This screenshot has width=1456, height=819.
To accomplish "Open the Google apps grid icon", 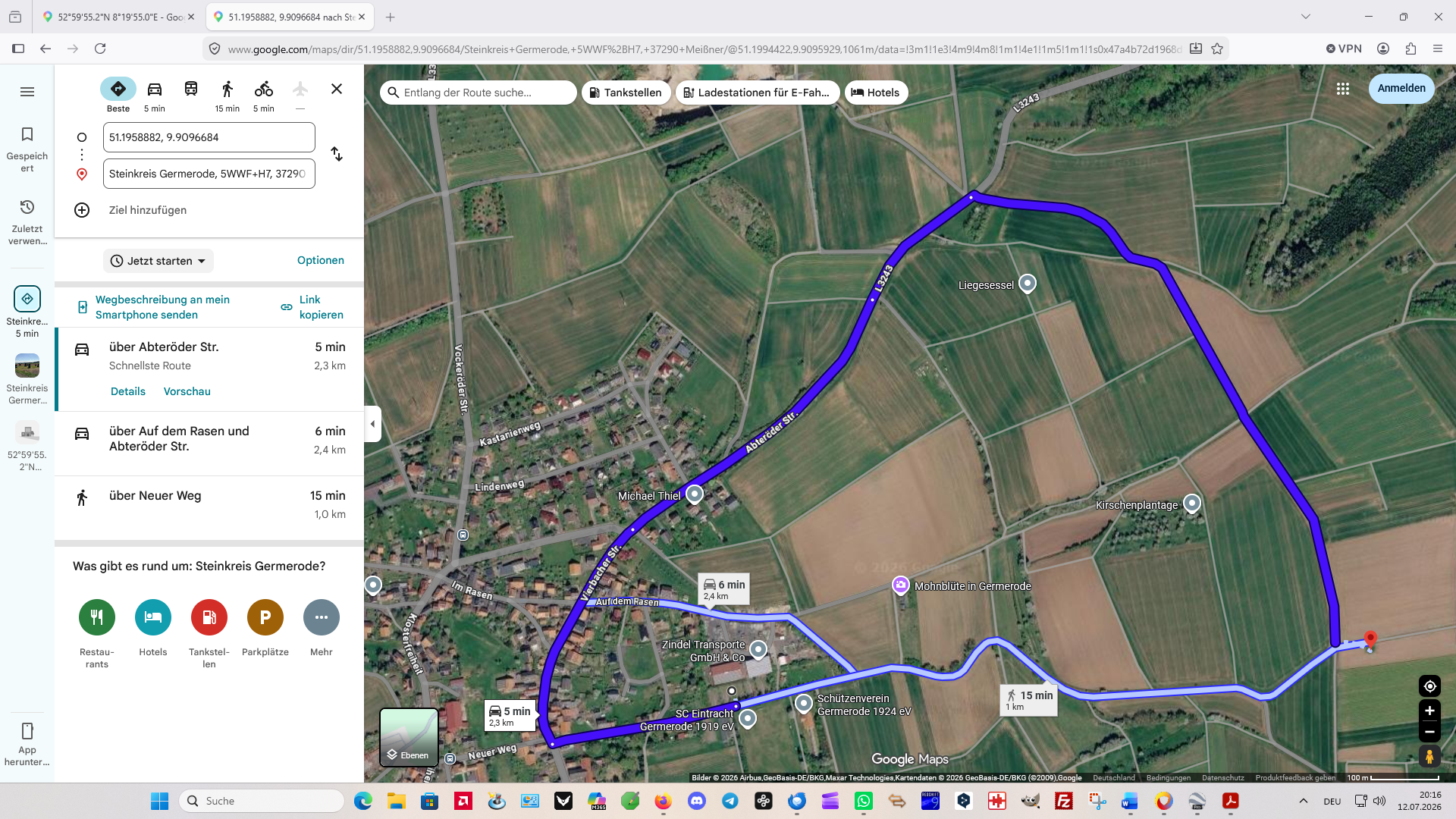I will click(1343, 89).
